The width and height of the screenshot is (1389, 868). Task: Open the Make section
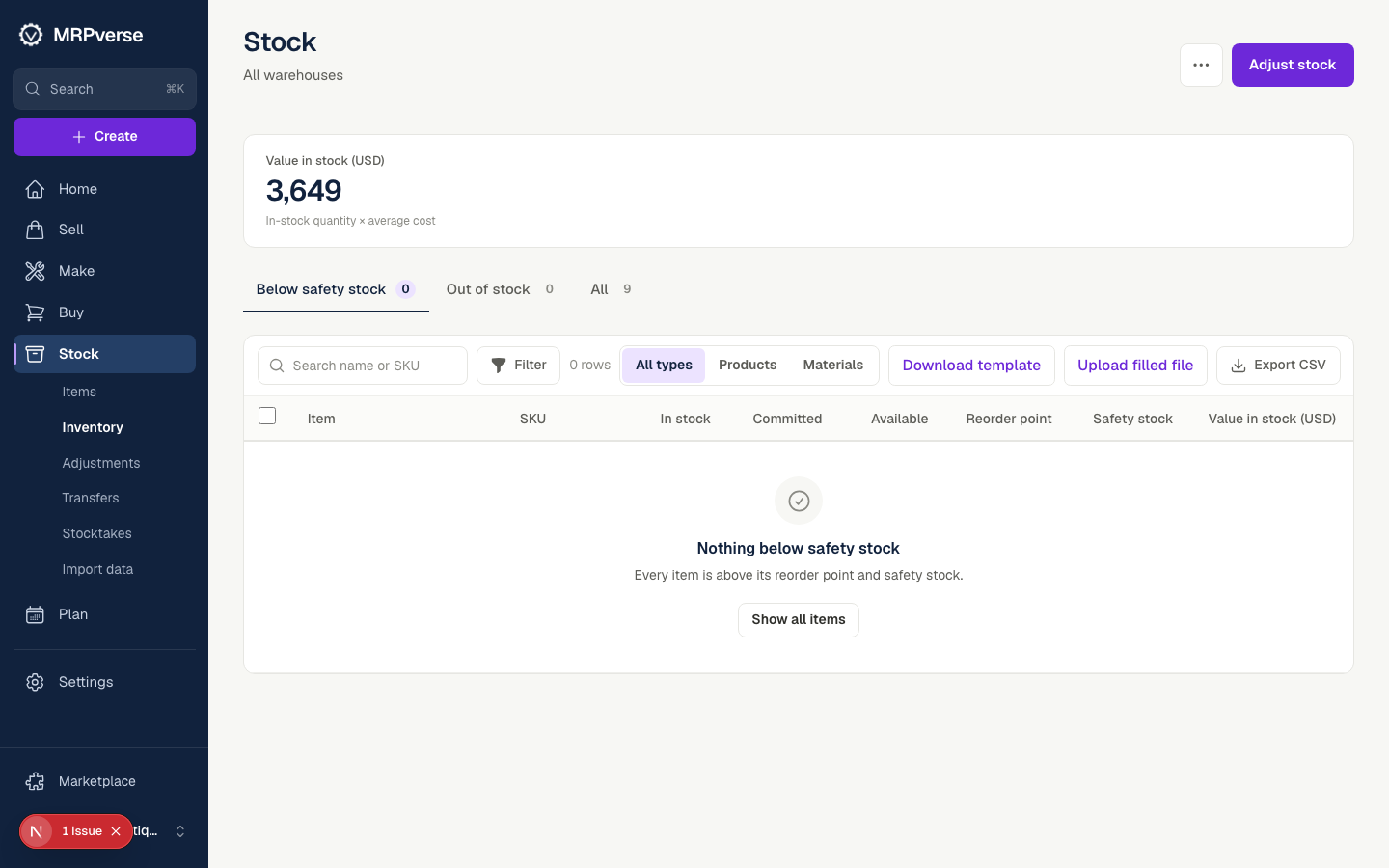coord(104,271)
